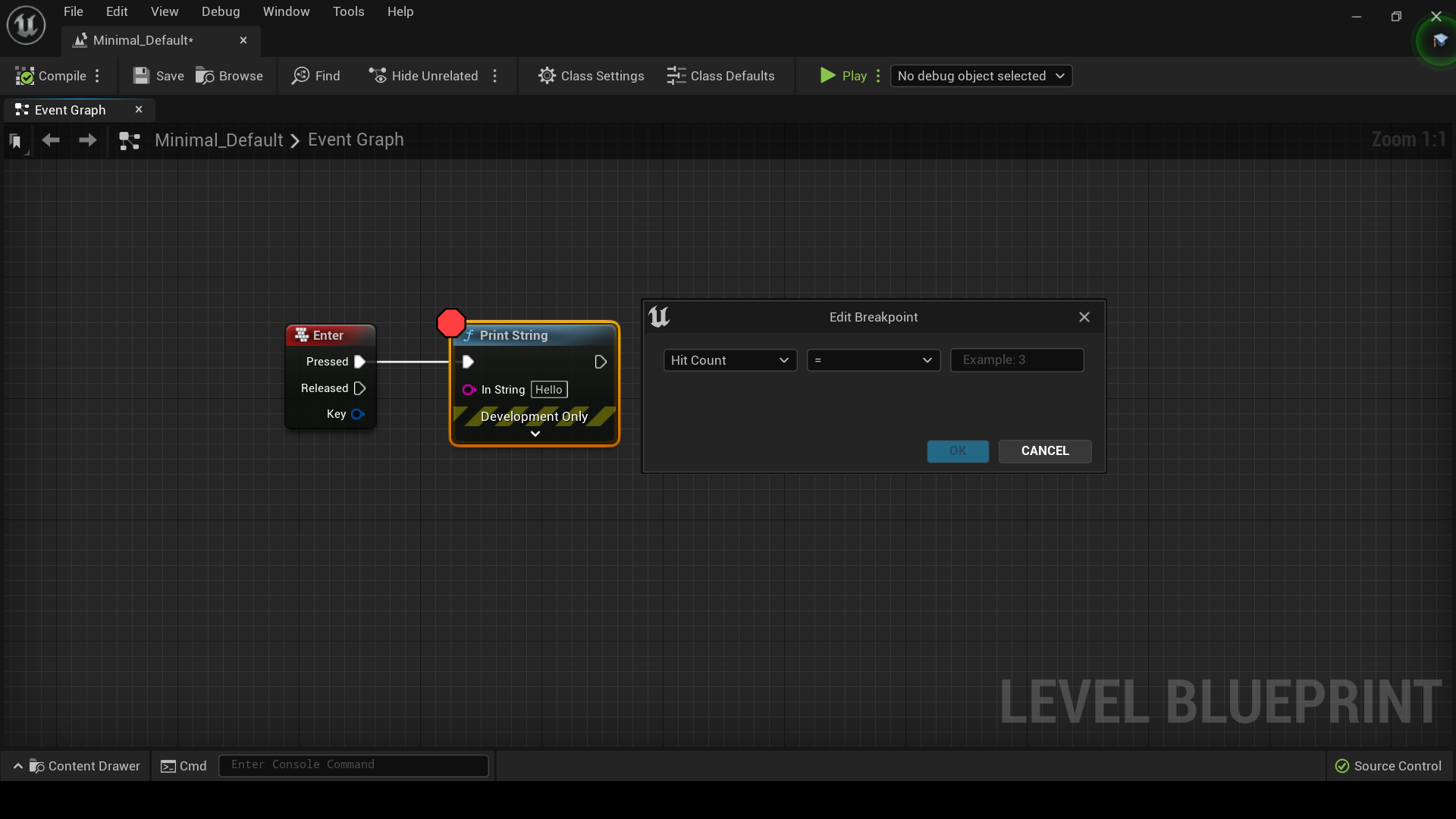Open the Hit Count condition dropdown
The image size is (1456, 819).
click(x=730, y=360)
